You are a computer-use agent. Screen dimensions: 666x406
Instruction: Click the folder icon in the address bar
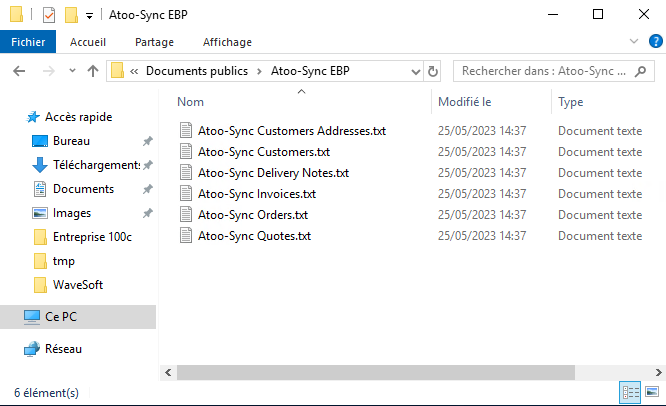(x=117, y=70)
